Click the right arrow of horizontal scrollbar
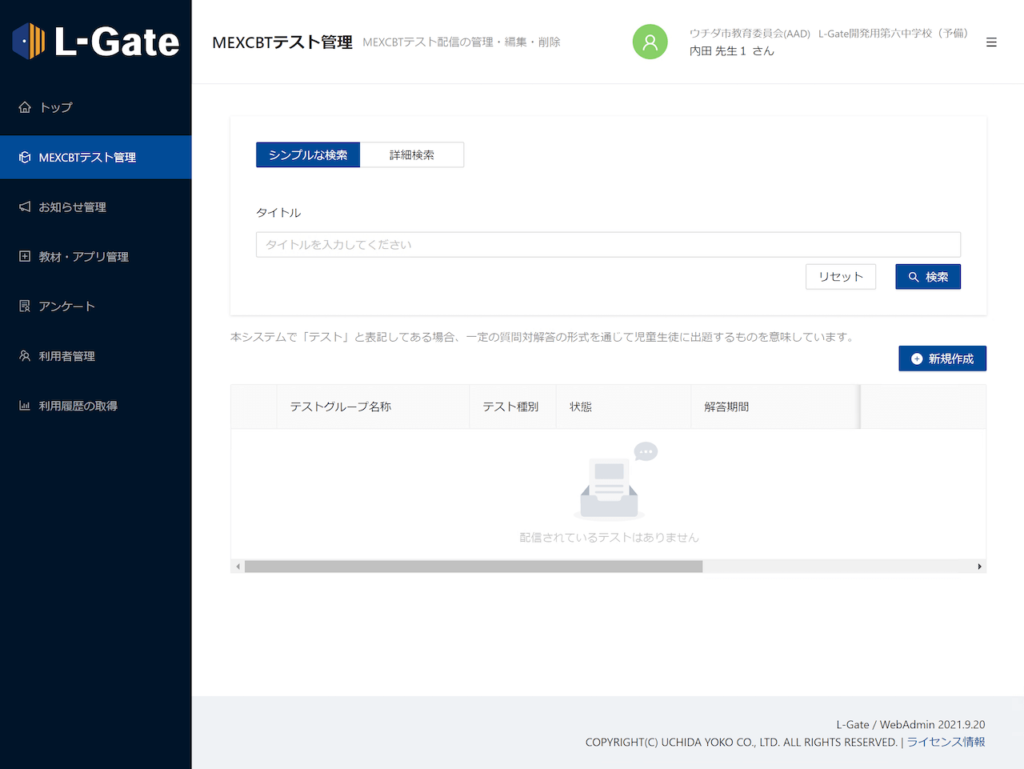The width and height of the screenshot is (1024, 769). [979, 567]
